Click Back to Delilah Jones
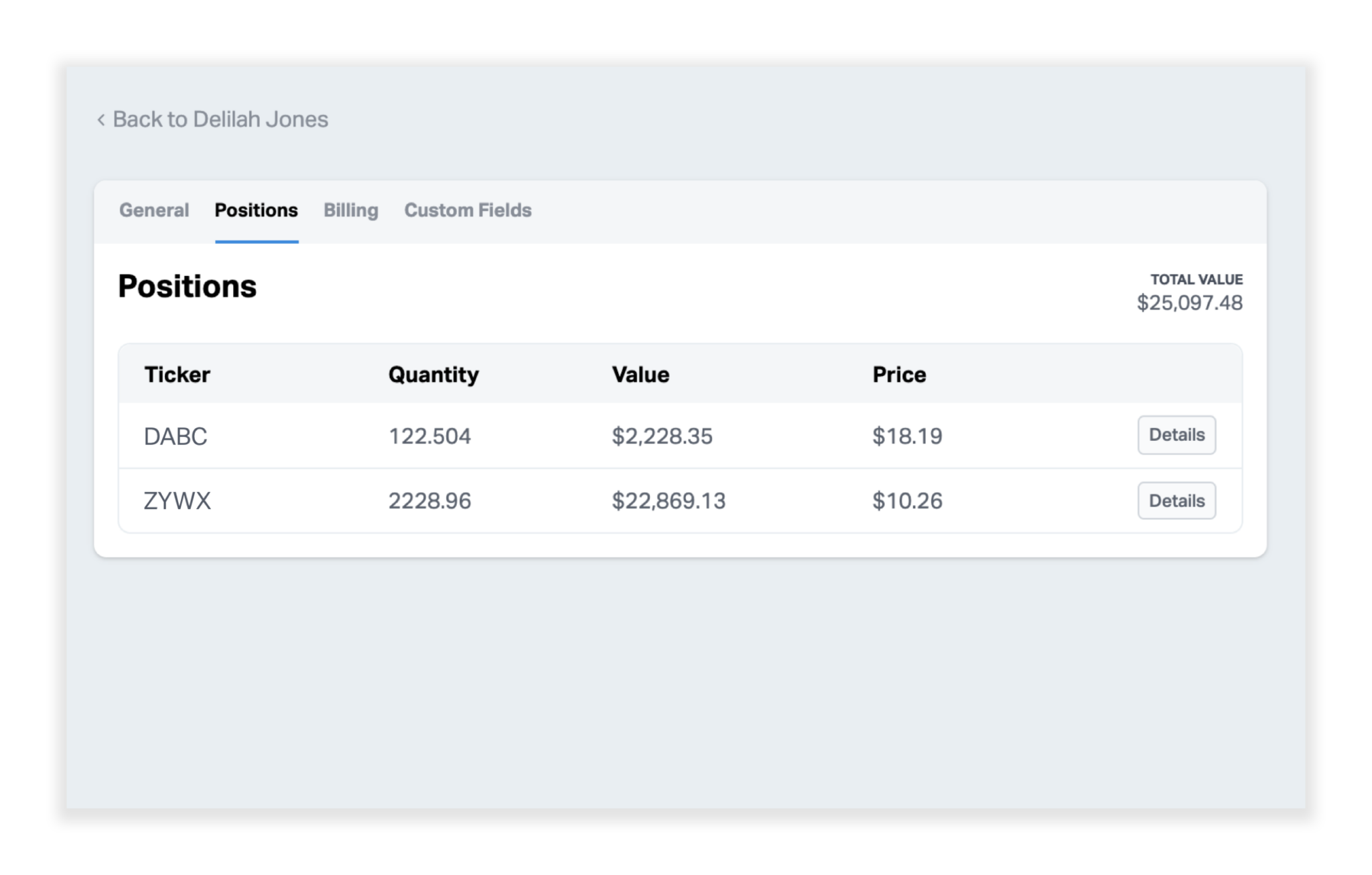Viewport: 1372px width, 875px height. 221,119
